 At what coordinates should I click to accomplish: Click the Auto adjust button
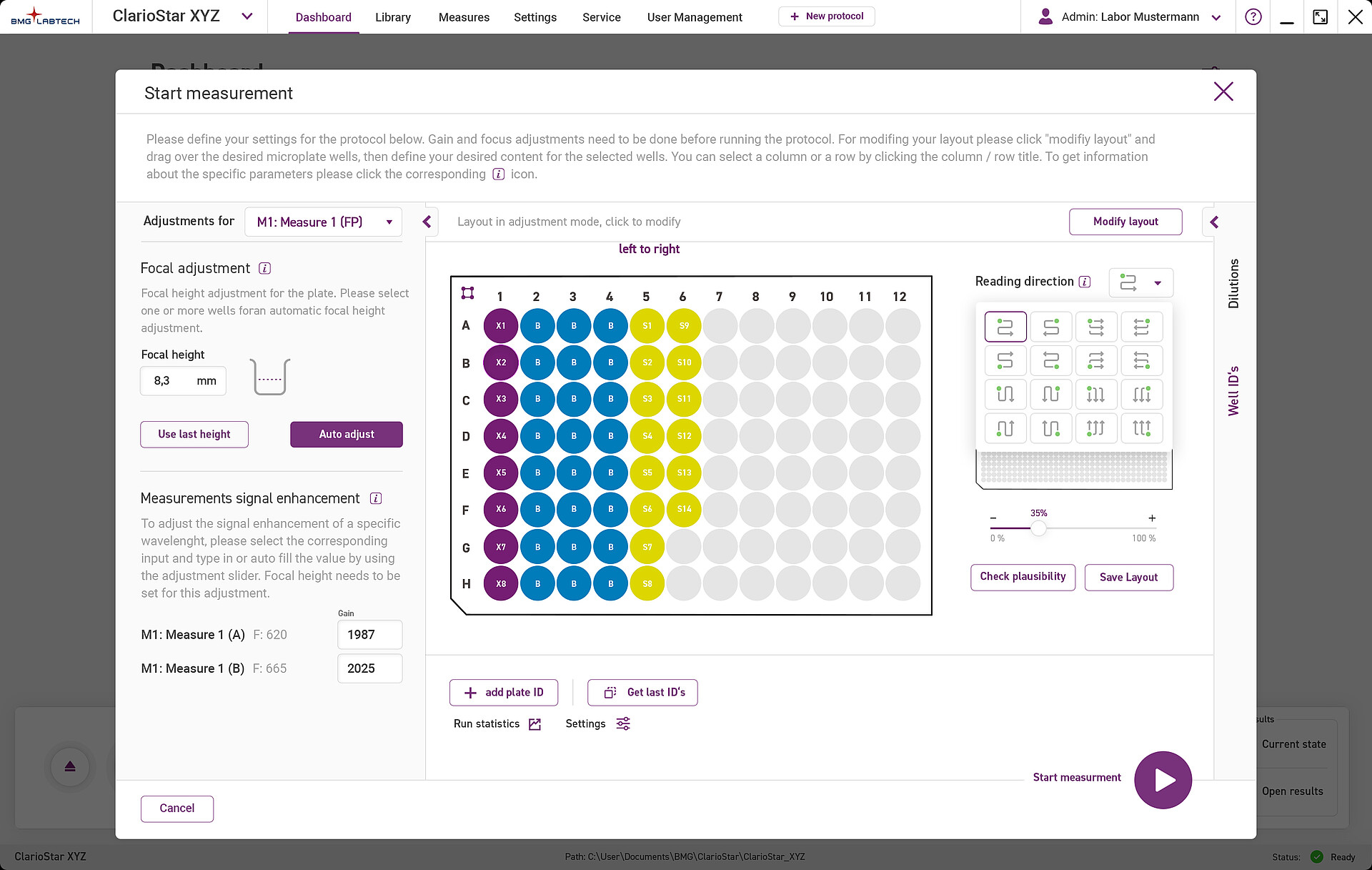[x=347, y=435]
